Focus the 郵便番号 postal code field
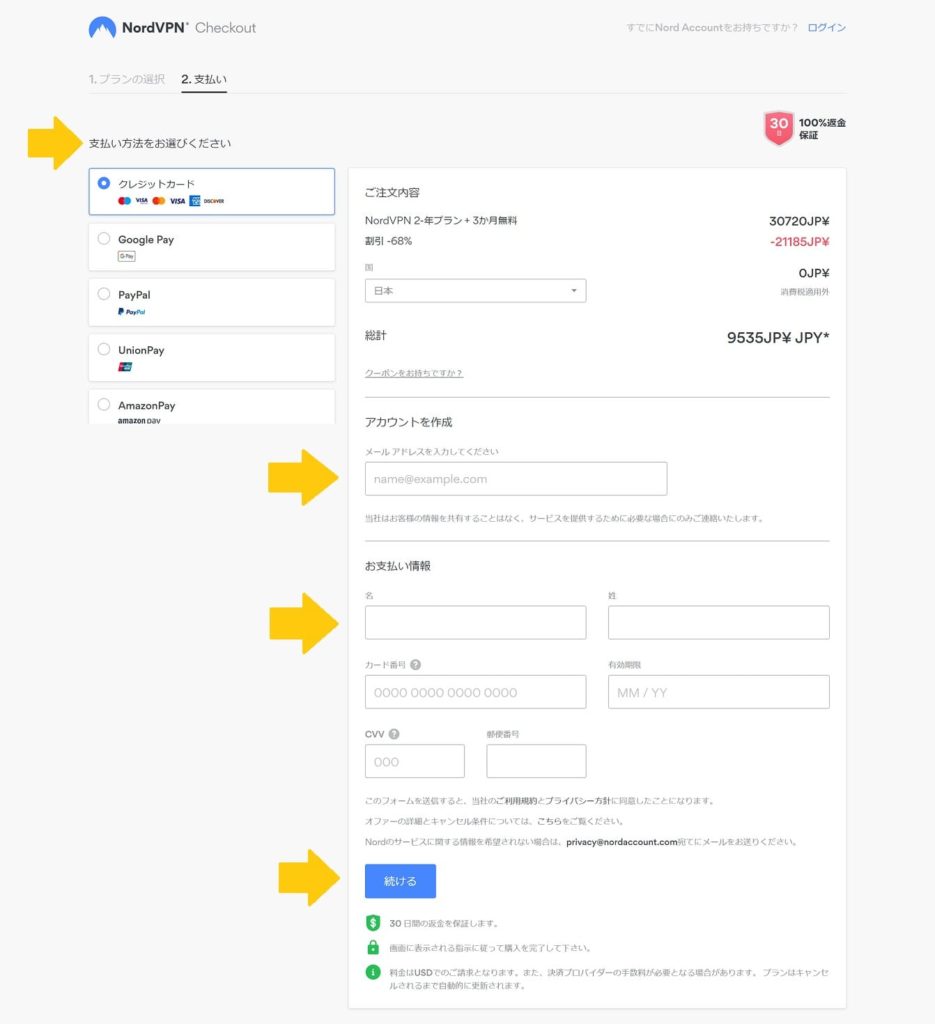Screen dimensions: 935x1024 click(x=536, y=761)
